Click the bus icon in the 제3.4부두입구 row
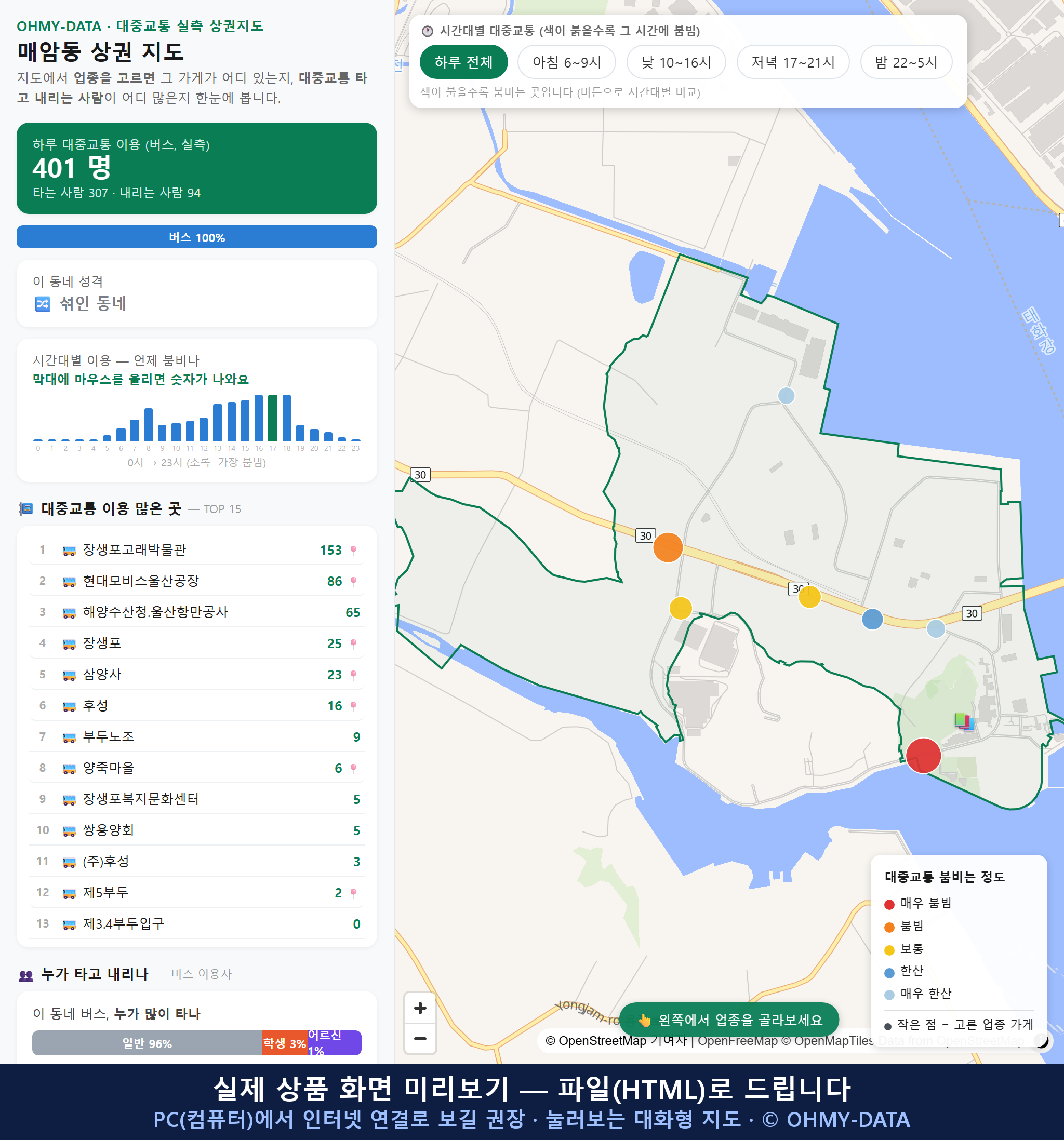 click(x=69, y=924)
